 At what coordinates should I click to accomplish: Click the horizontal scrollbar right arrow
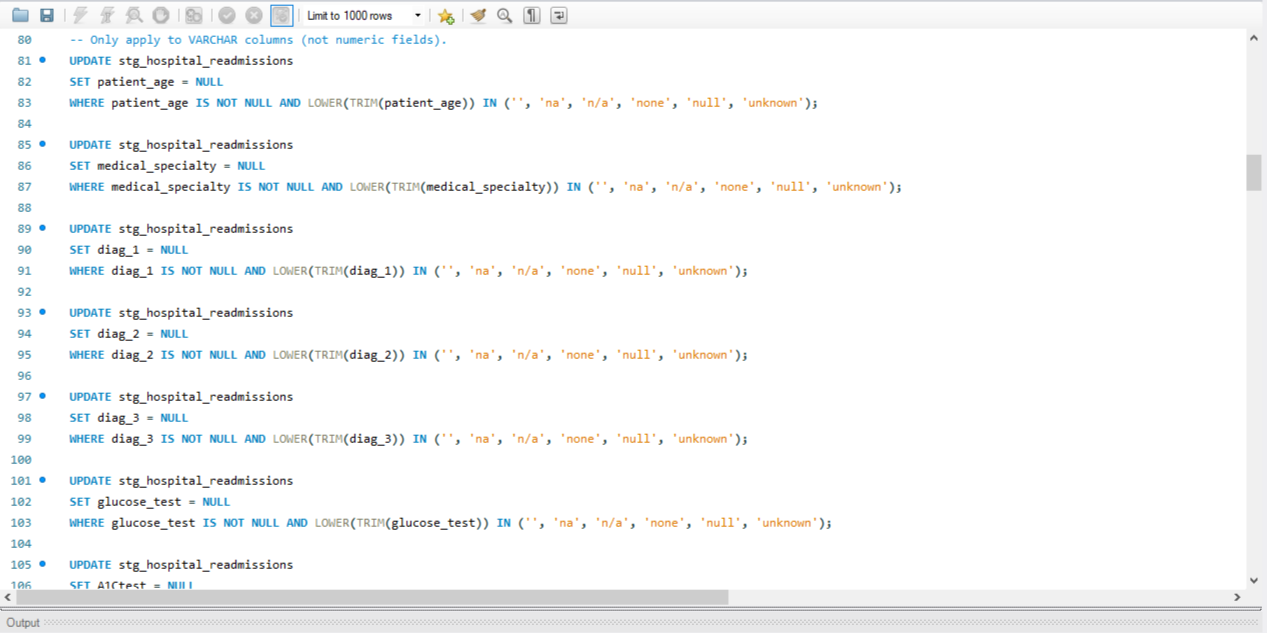coord(1237,597)
